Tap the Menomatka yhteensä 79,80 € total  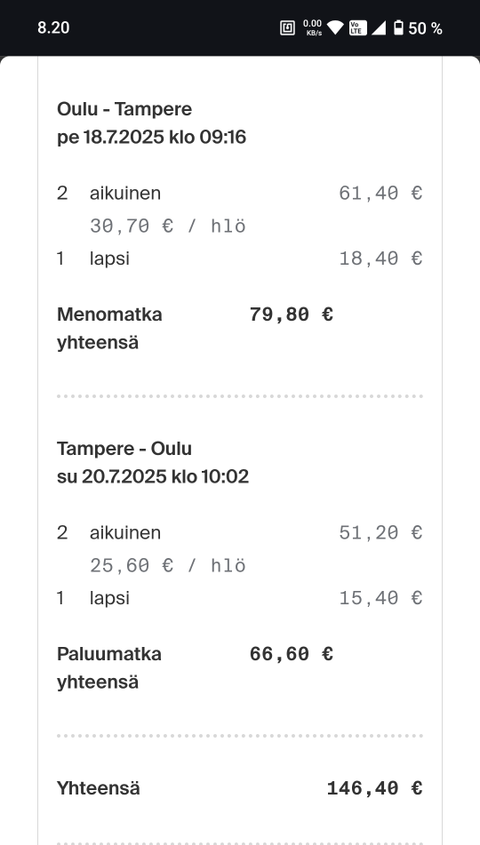(x=195, y=328)
